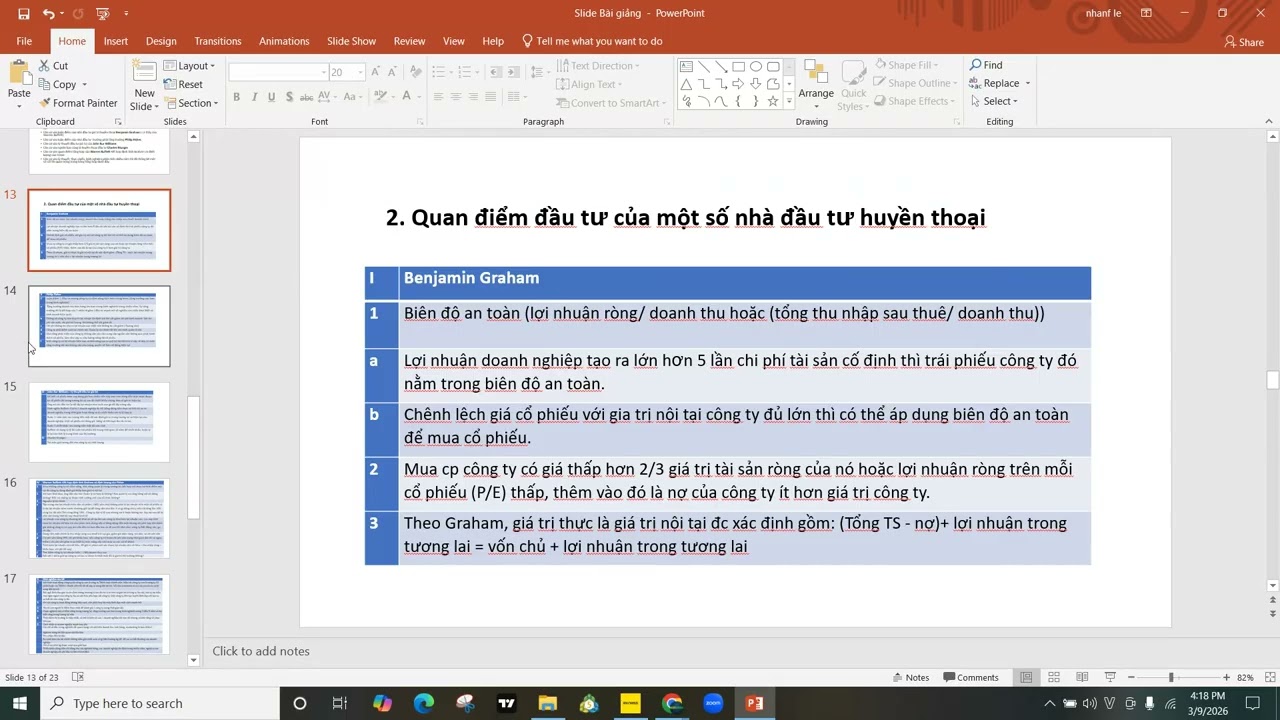Viewport: 1280px width, 720px height.
Task: Open the font name combo box
Action: 278,72
